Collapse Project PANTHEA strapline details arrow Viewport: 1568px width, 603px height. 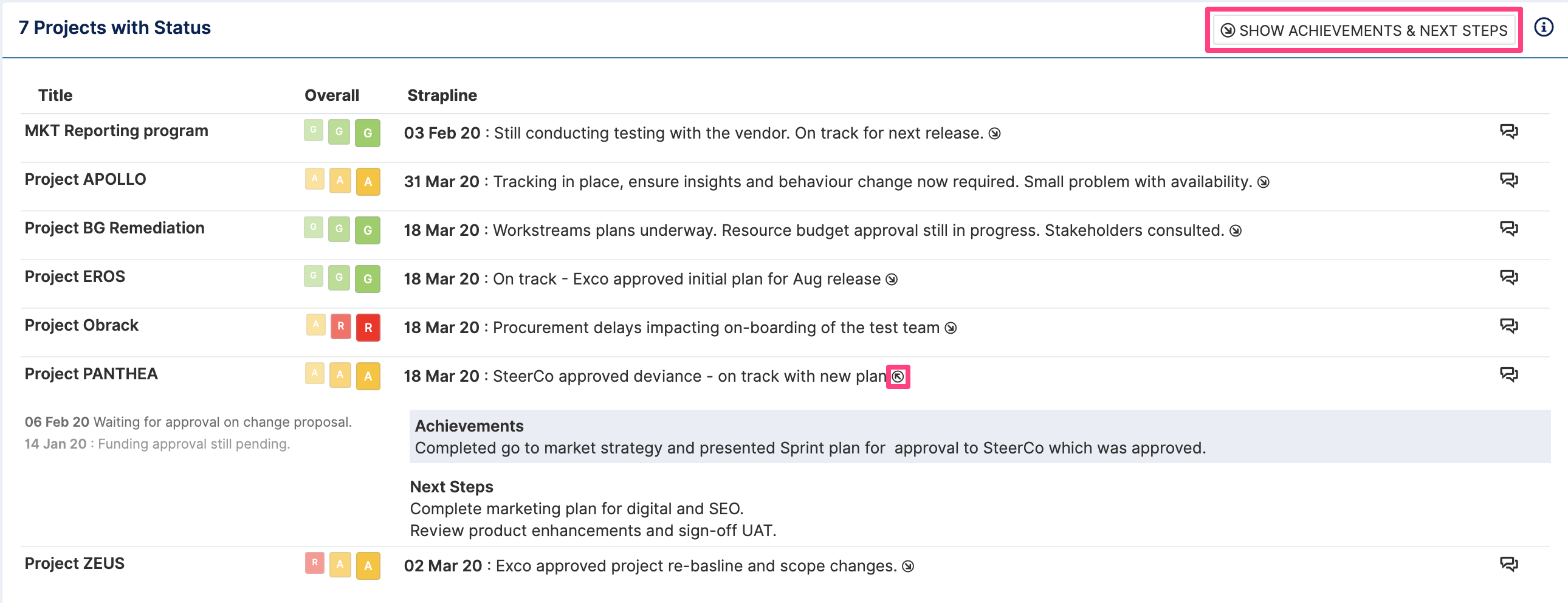tap(898, 377)
